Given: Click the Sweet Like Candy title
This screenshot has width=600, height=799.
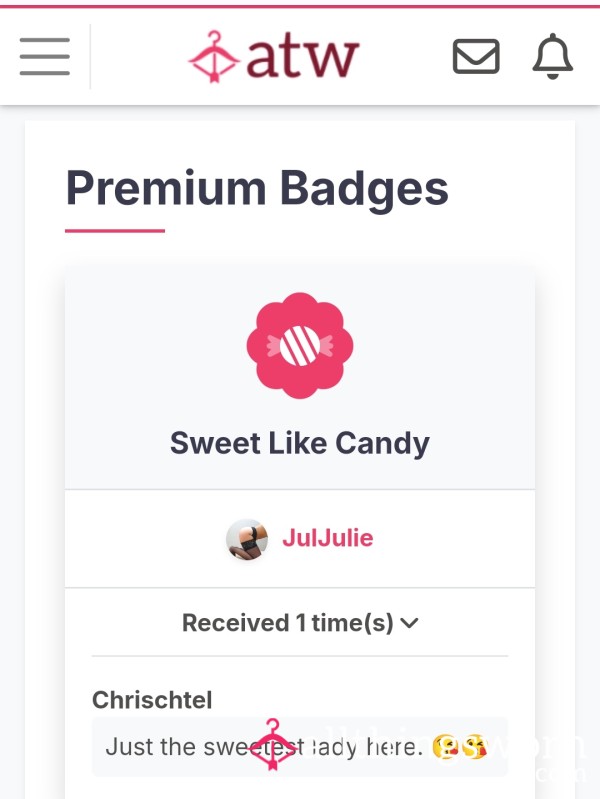Looking at the screenshot, I should 300,443.
